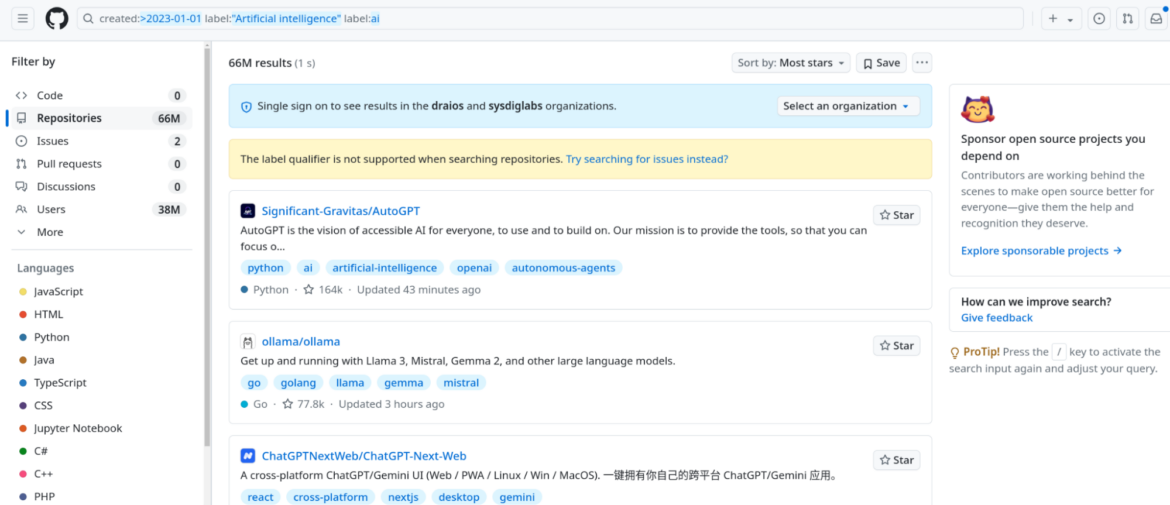Select the Users filter
The height and width of the screenshot is (505, 1170).
[99, 210]
